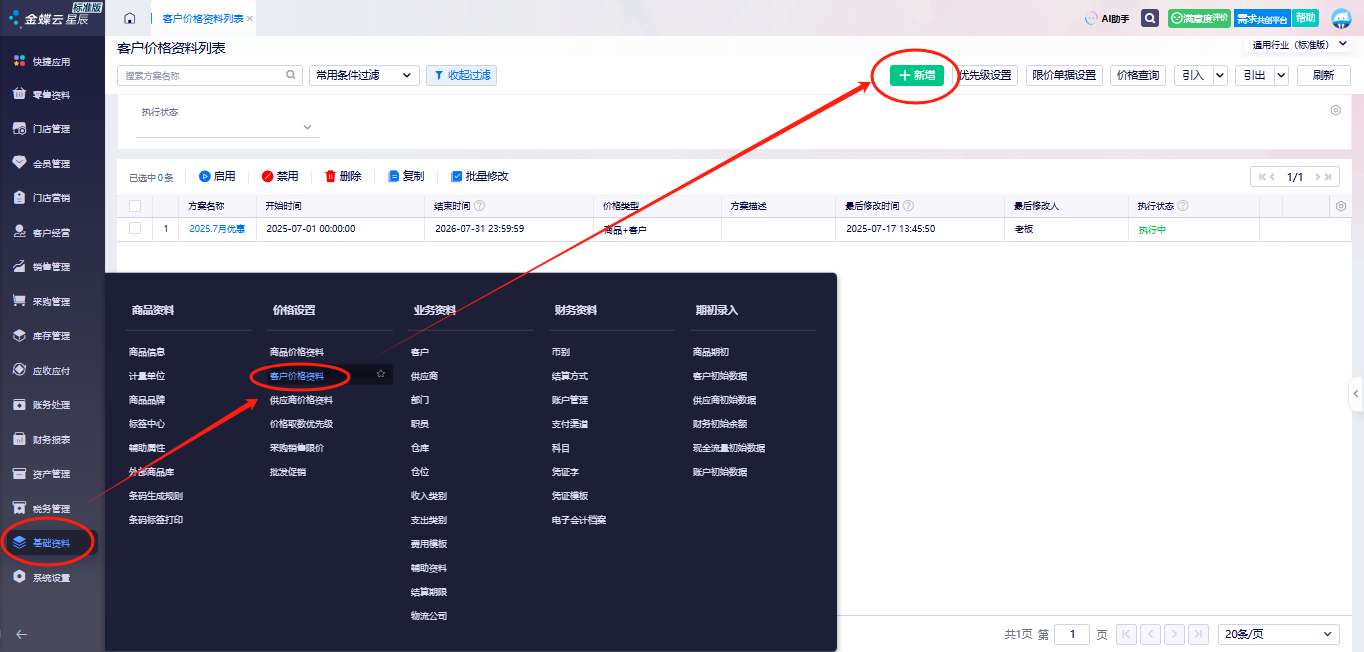Expand the arrow beside 引出
The height and width of the screenshot is (652, 1364).
(x=1281, y=75)
